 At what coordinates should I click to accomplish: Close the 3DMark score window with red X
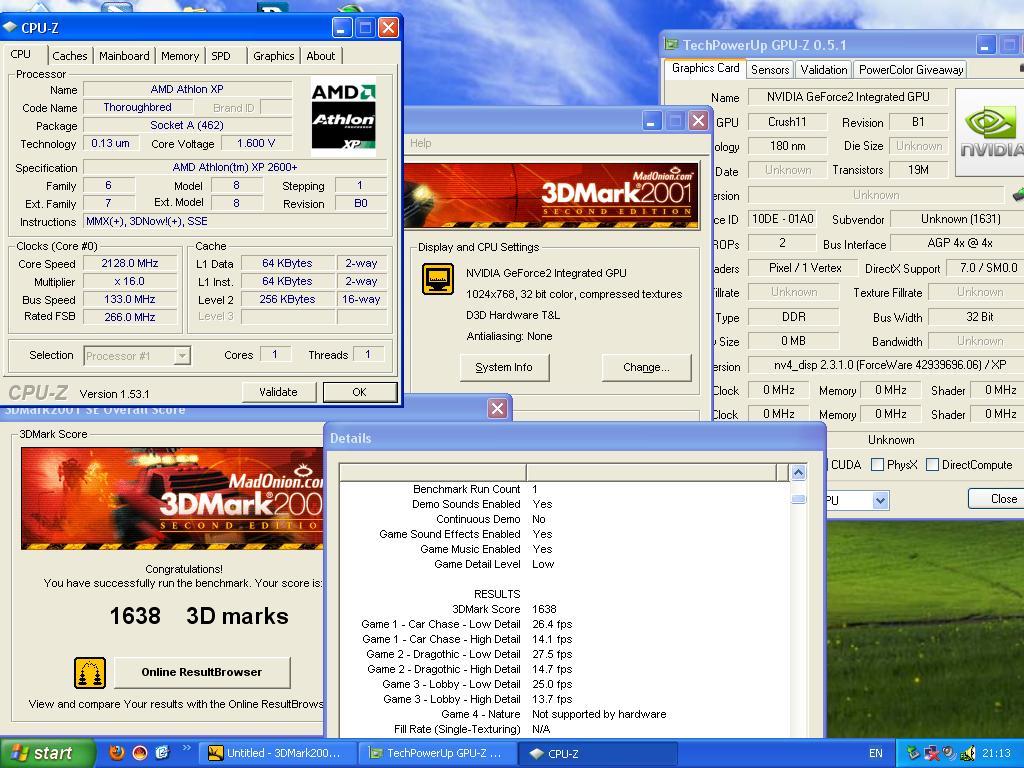point(497,408)
